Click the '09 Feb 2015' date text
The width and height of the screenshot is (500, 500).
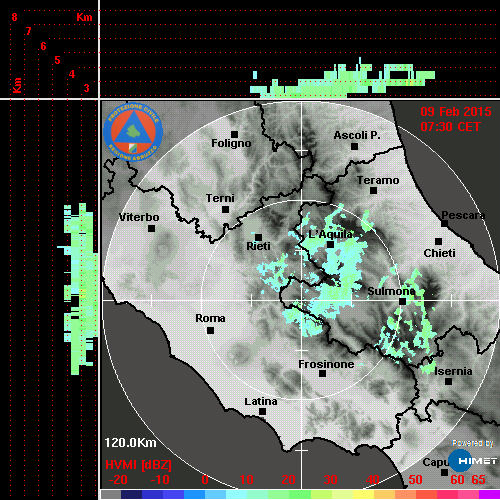[456, 112]
